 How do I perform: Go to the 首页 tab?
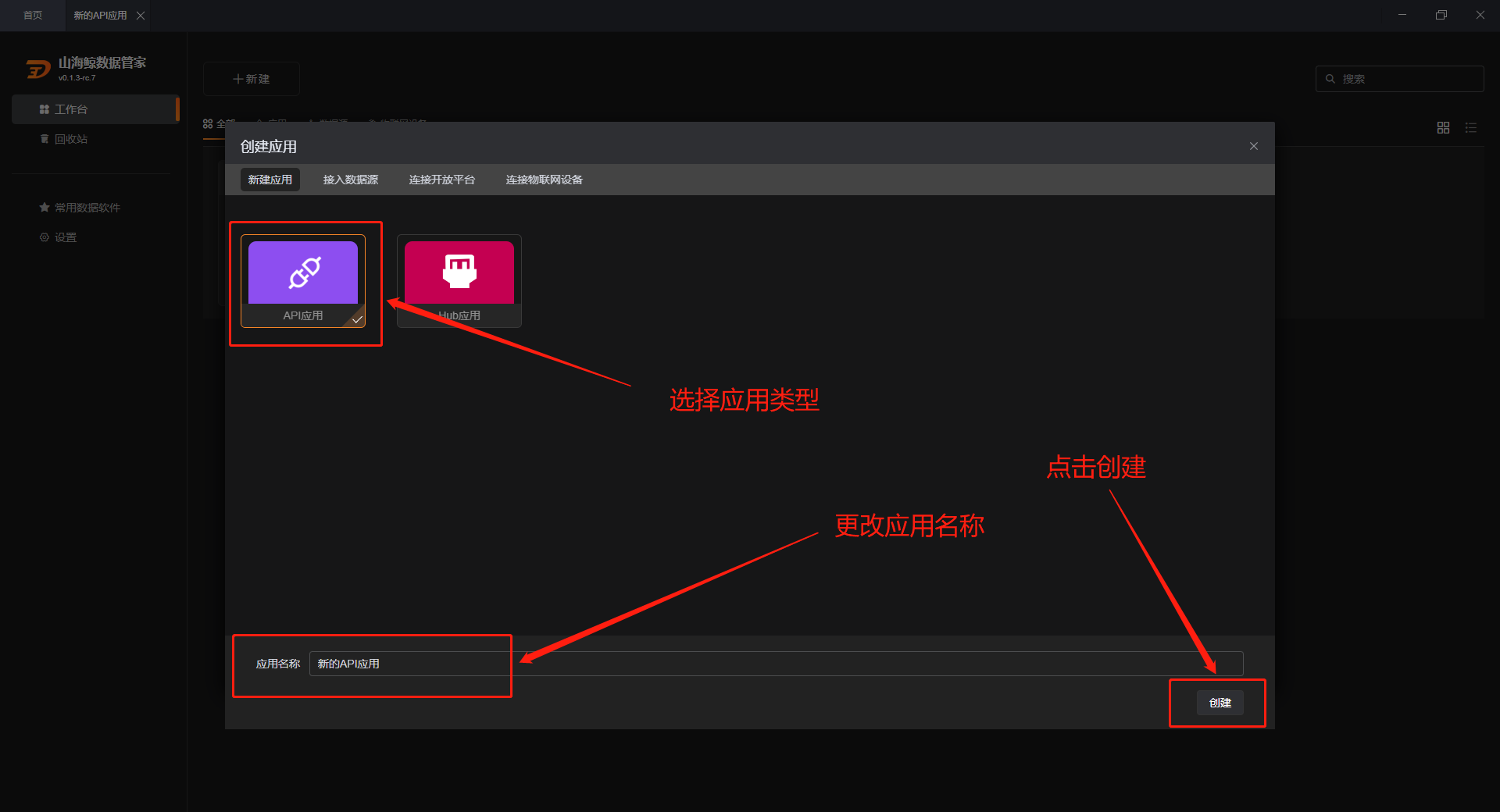click(33, 16)
